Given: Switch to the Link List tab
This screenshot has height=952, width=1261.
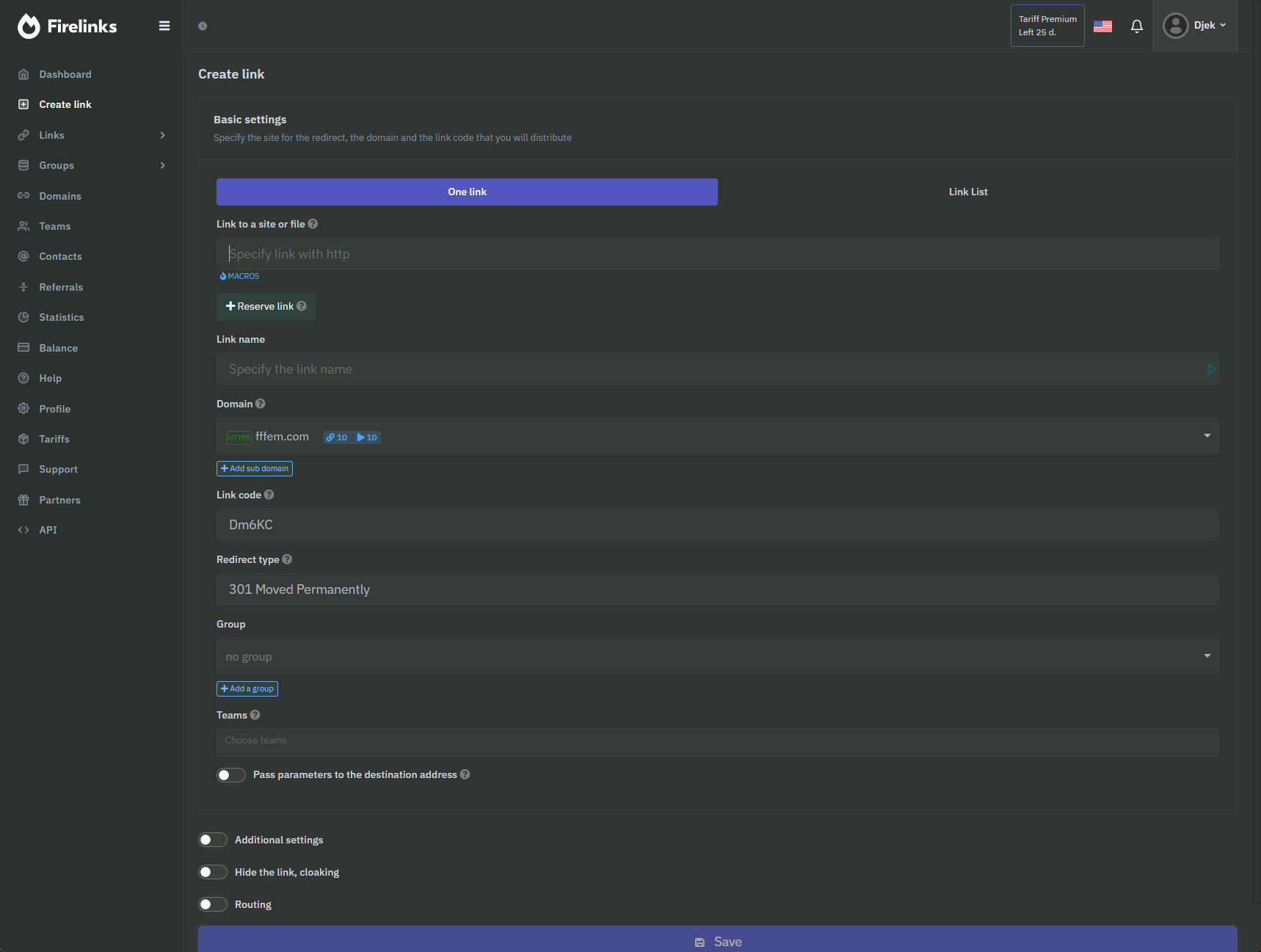Looking at the screenshot, I should click(x=968, y=192).
